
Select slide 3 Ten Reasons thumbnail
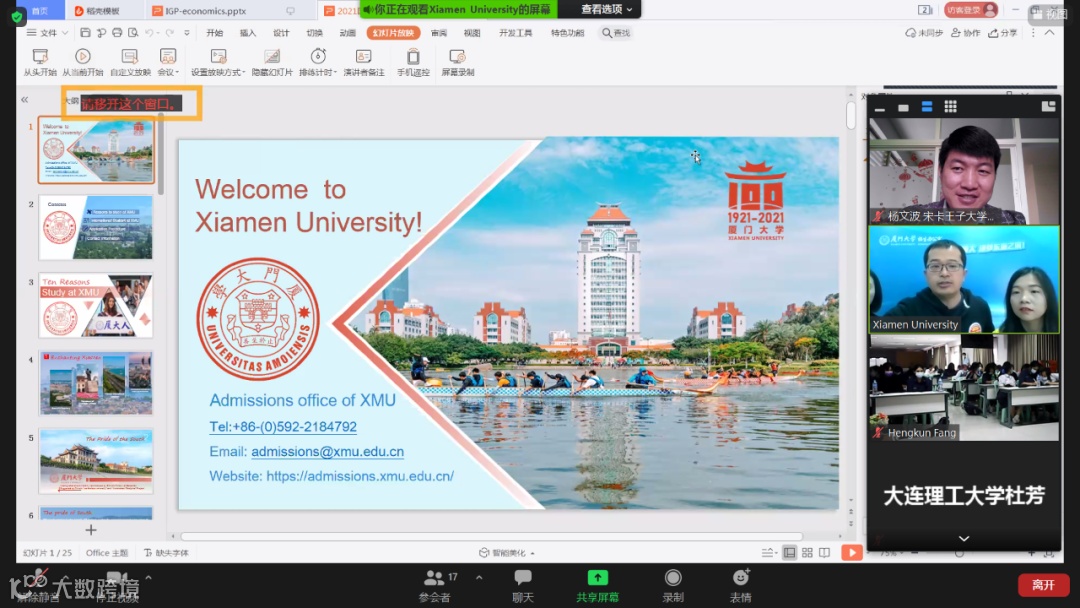point(96,305)
